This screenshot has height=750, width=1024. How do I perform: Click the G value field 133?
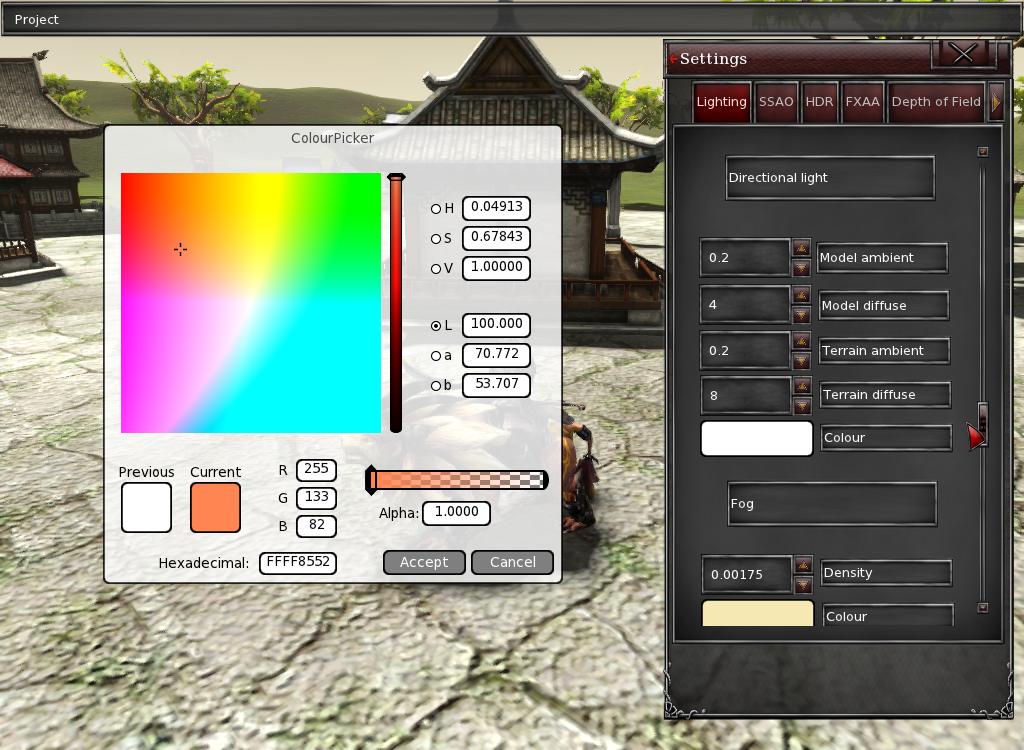point(316,498)
